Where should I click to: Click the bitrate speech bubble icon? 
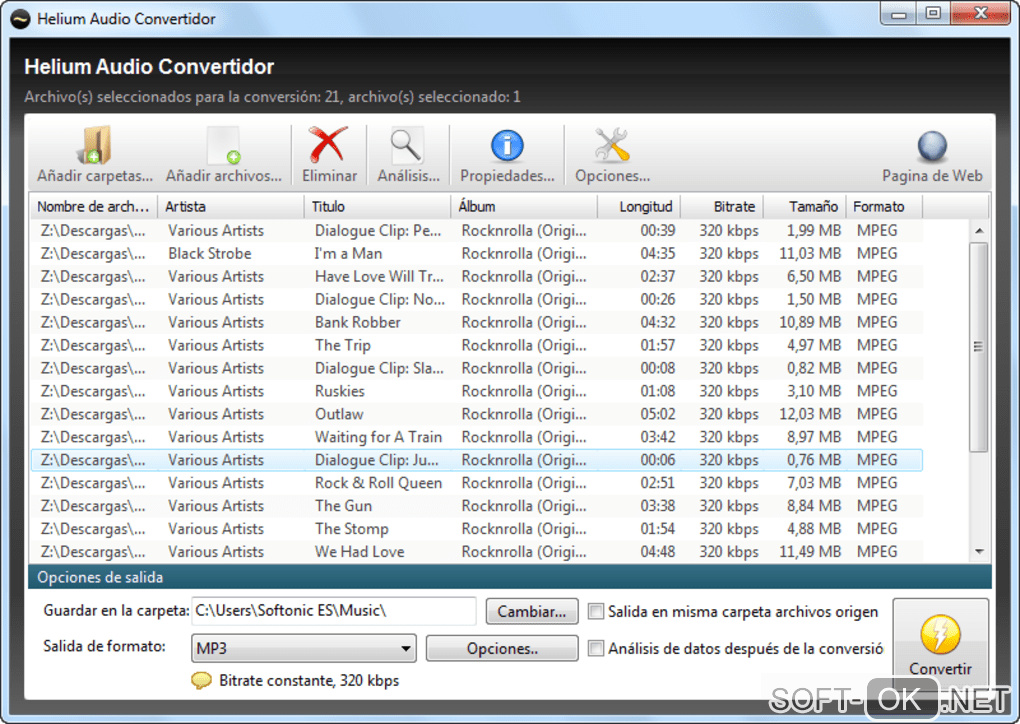[202, 680]
